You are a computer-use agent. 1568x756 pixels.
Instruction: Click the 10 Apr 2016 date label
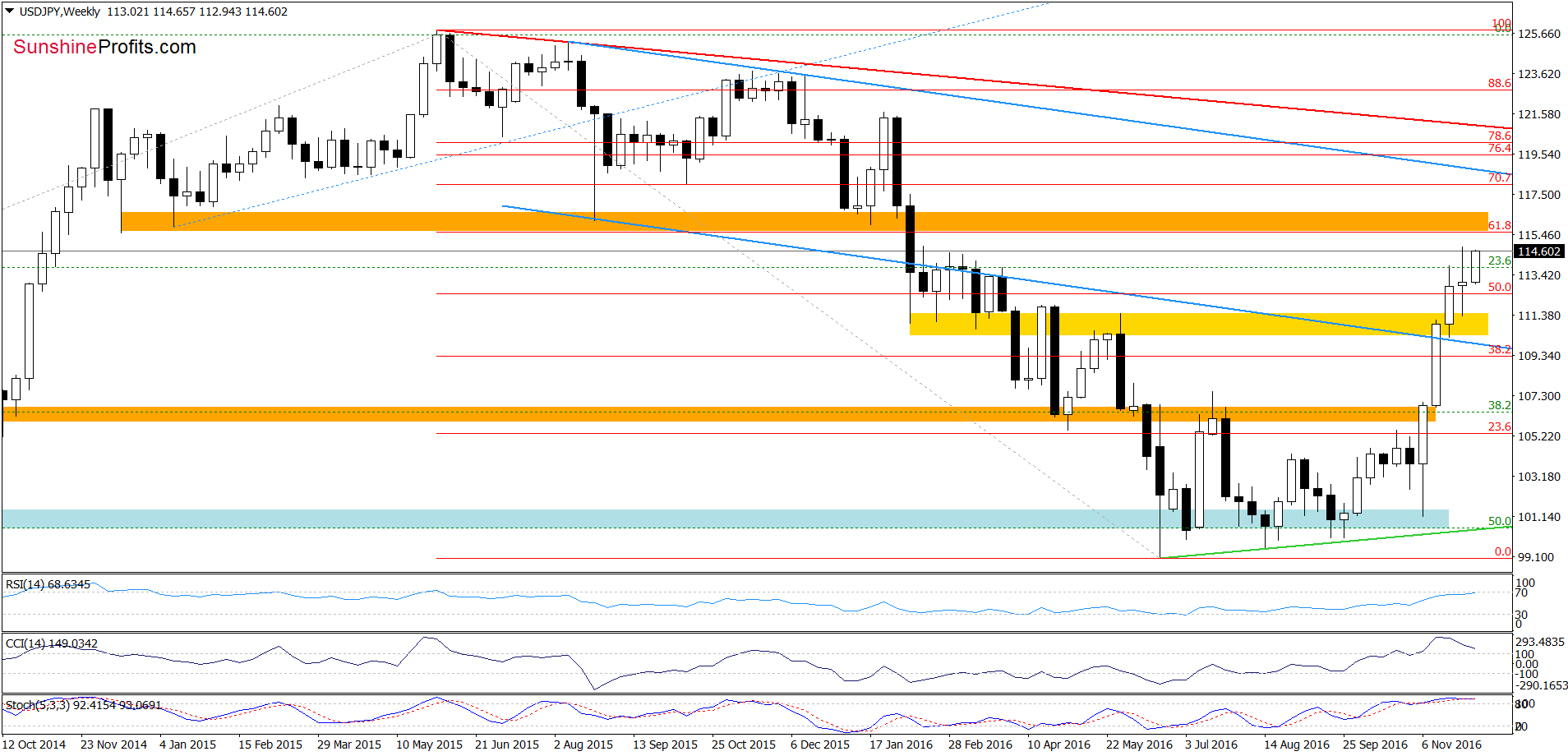1059,744
